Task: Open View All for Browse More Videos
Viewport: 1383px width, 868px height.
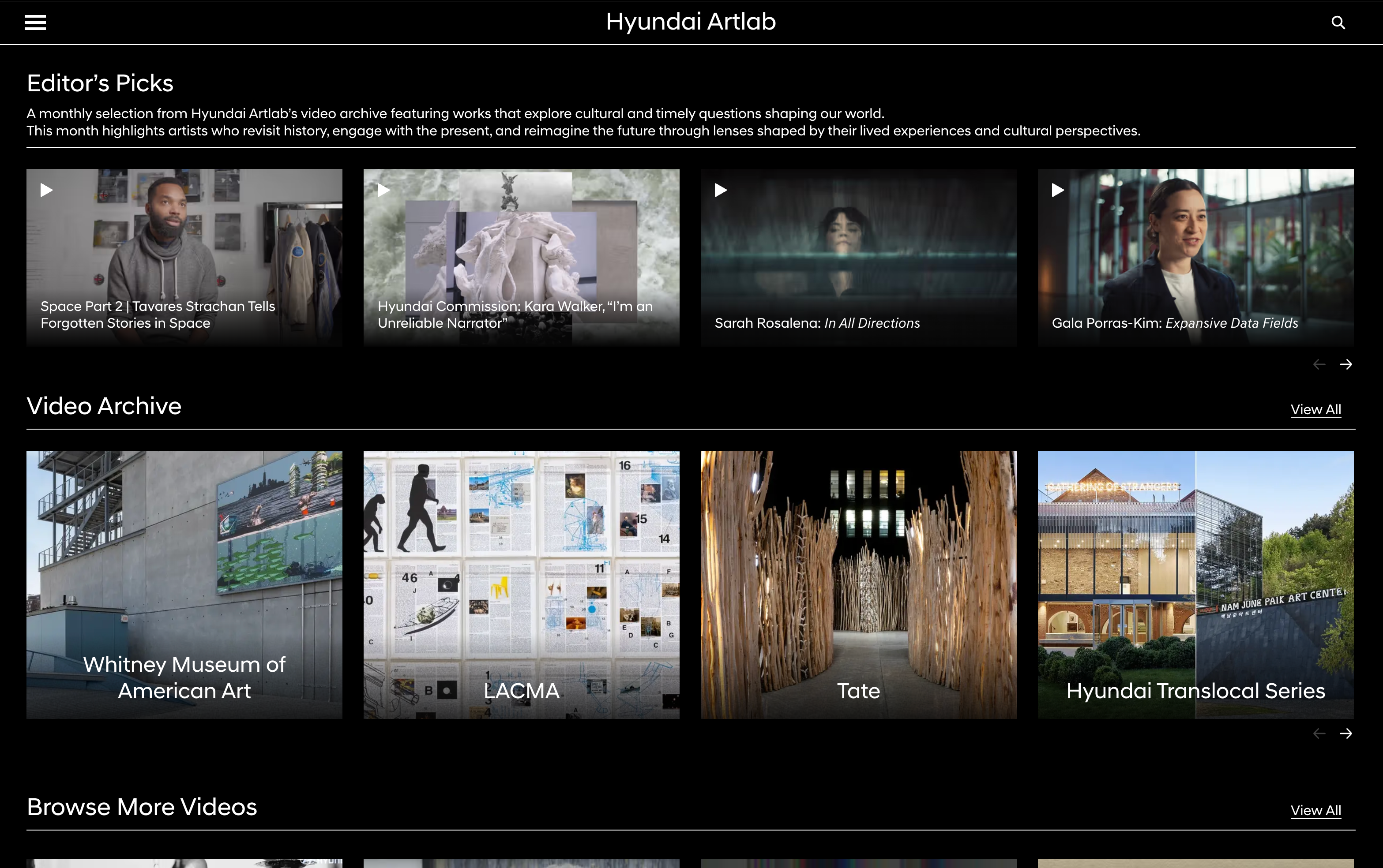Action: tap(1316, 811)
